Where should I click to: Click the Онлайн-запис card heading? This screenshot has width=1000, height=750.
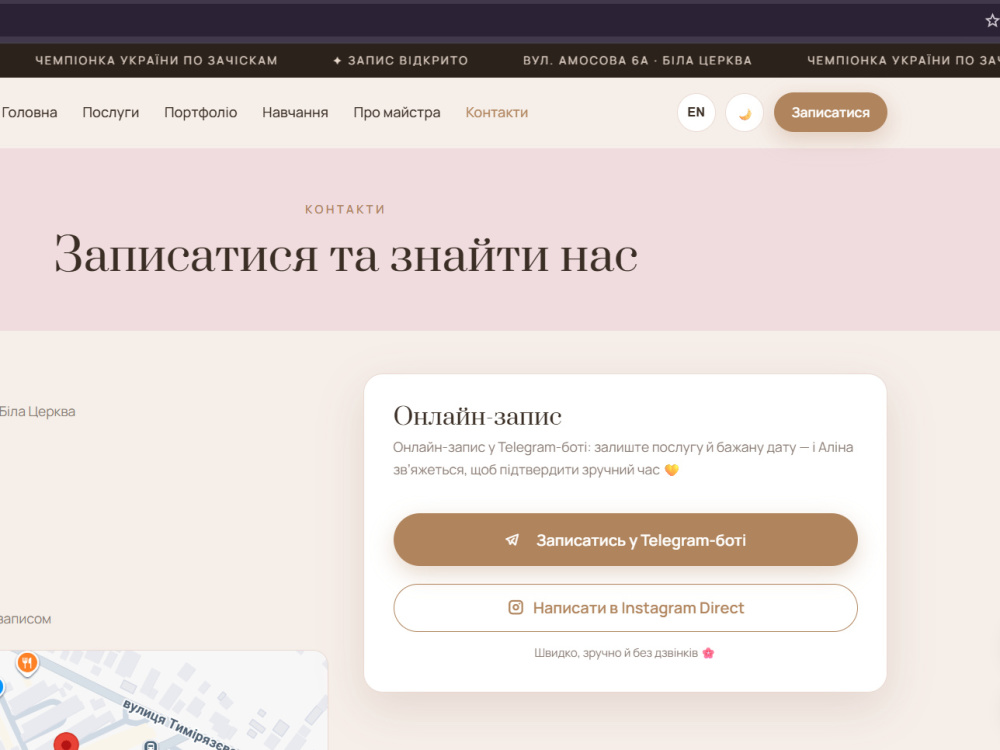click(477, 416)
